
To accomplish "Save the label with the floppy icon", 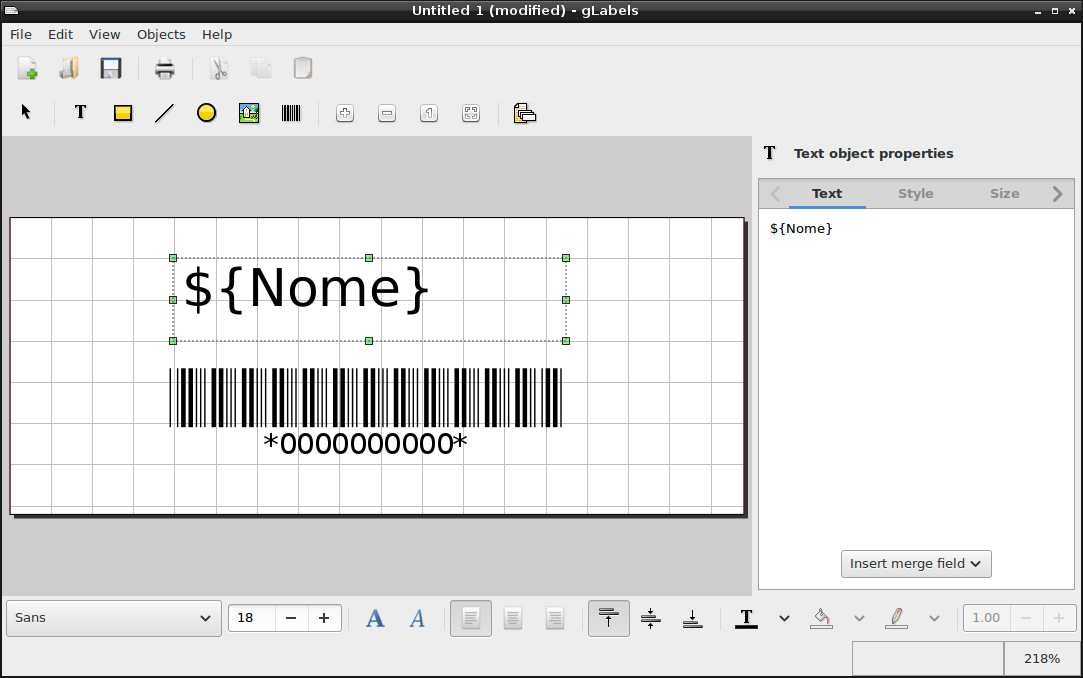I will pyautogui.click(x=111, y=69).
